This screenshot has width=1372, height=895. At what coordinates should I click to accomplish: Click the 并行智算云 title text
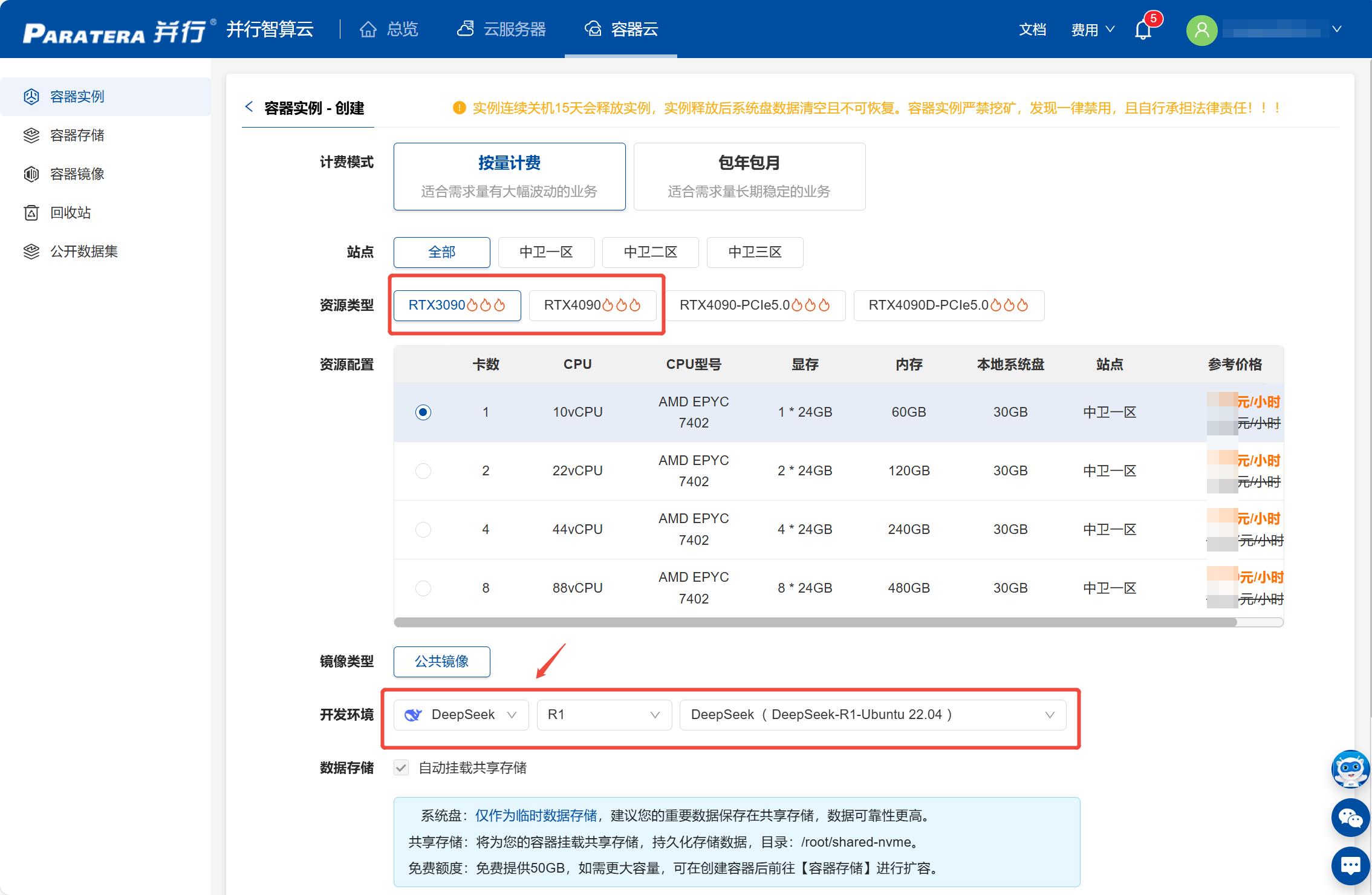point(270,29)
